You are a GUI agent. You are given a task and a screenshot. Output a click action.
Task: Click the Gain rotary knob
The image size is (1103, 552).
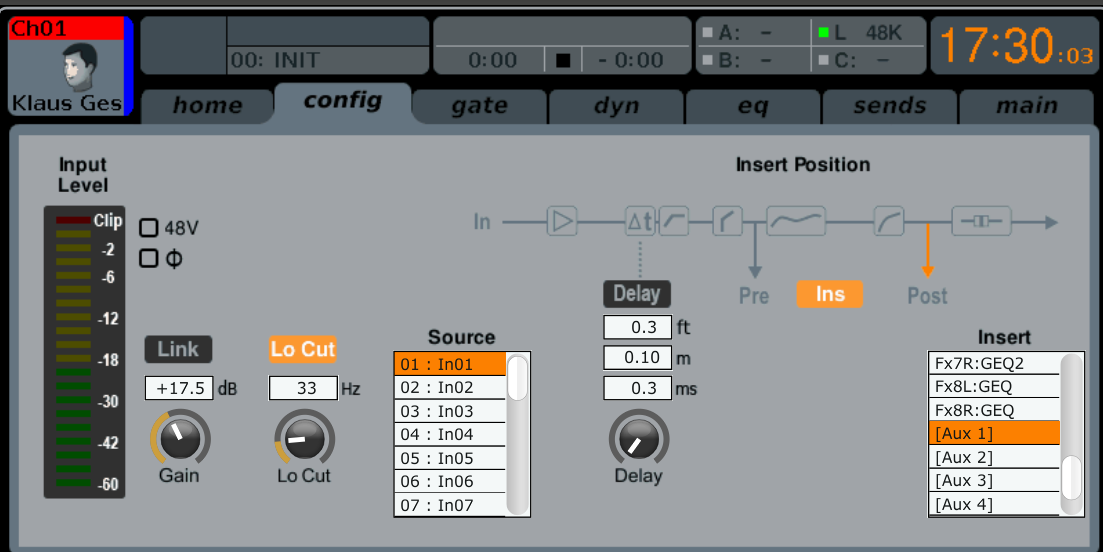[180, 439]
